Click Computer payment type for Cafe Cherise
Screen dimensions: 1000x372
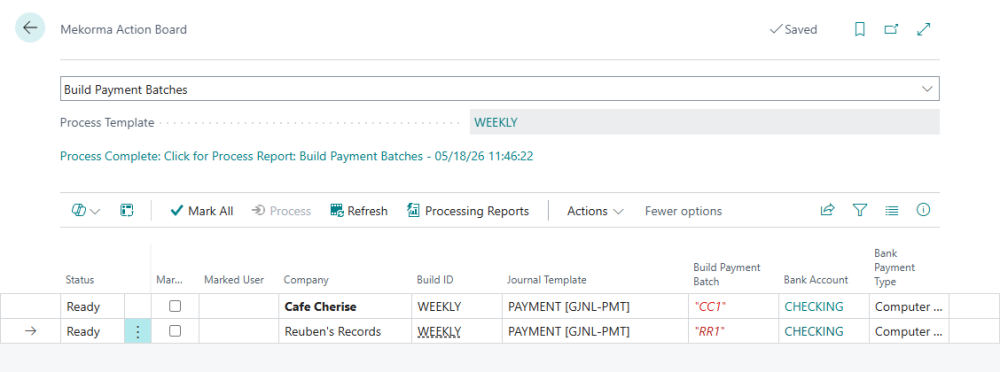(908, 307)
